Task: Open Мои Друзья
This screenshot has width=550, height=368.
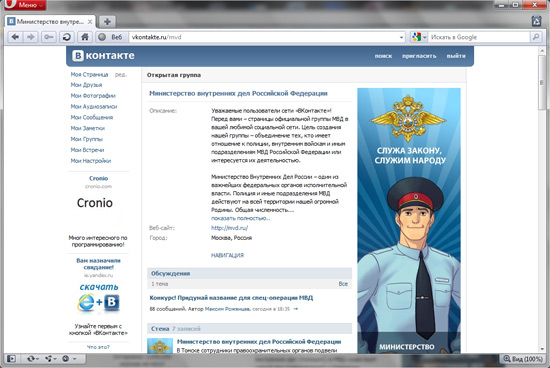Action: point(86,85)
